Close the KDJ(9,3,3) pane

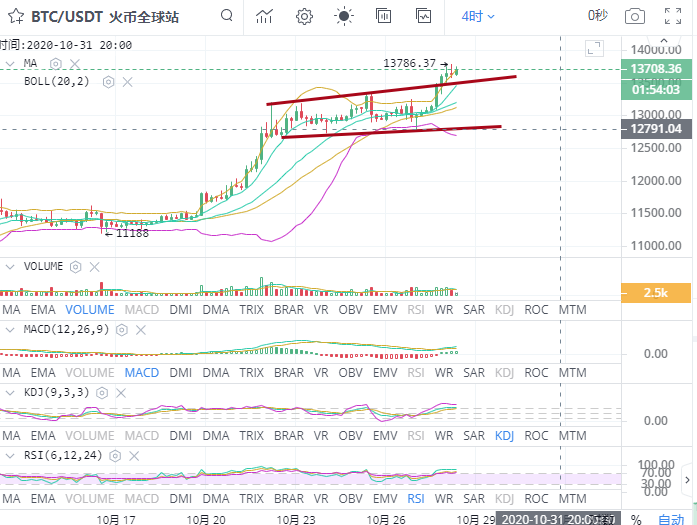pos(121,393)
